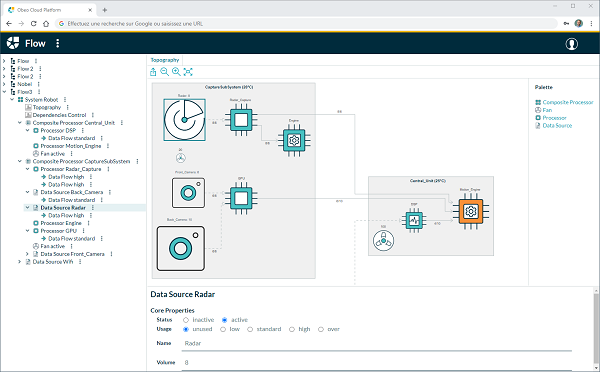Select the Obeo Cloud Platform browser tab

pos(50,10)
